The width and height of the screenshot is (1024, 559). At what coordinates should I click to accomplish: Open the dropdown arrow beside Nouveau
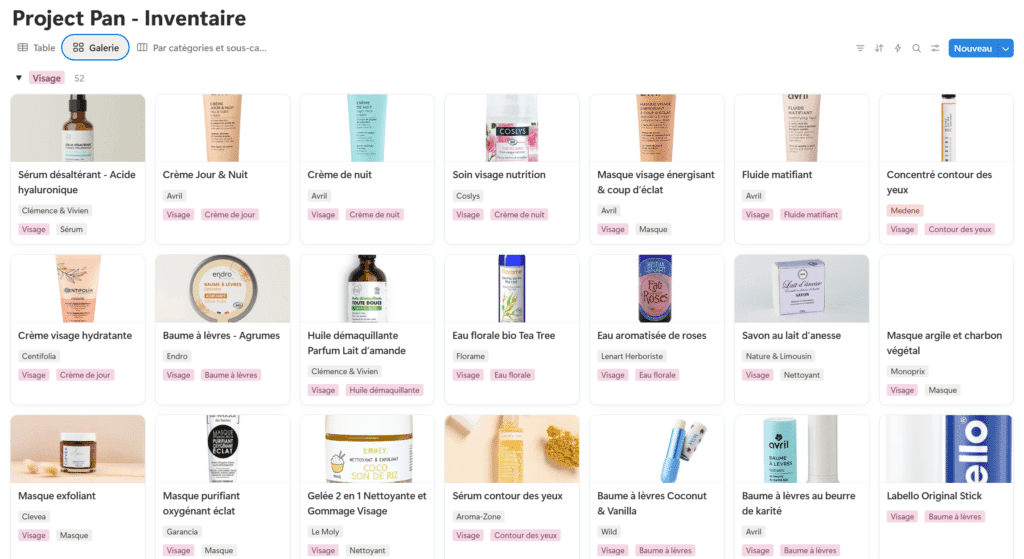point(1006,48)
